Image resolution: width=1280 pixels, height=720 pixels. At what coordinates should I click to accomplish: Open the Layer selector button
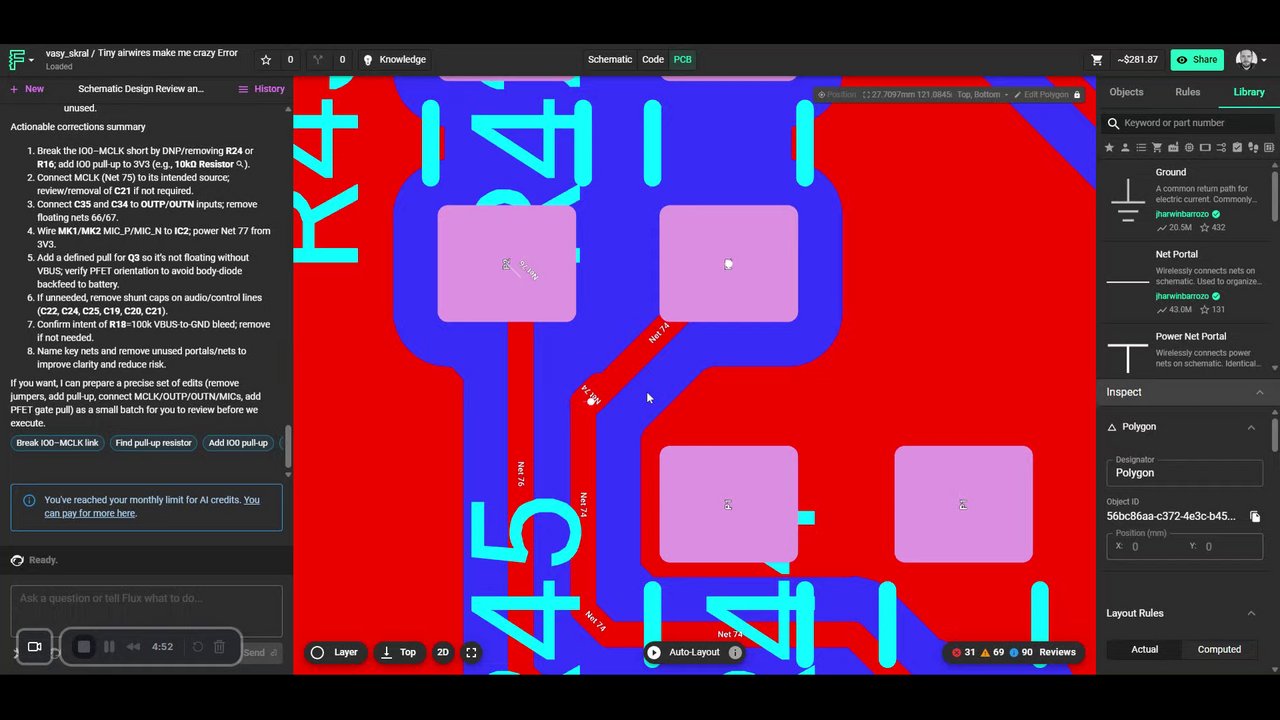(335, 652)
